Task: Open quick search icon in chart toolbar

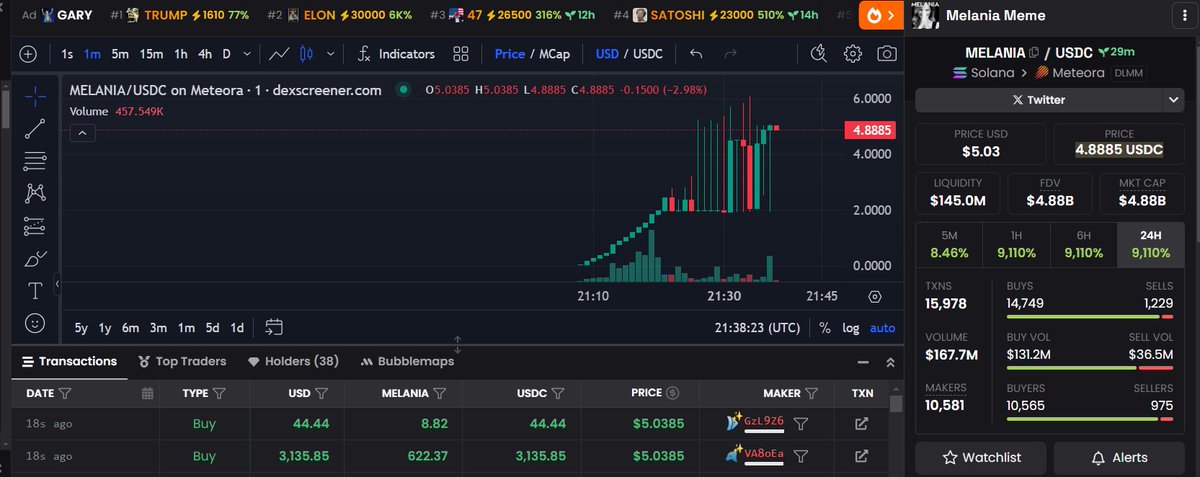Action: [819, 54]
